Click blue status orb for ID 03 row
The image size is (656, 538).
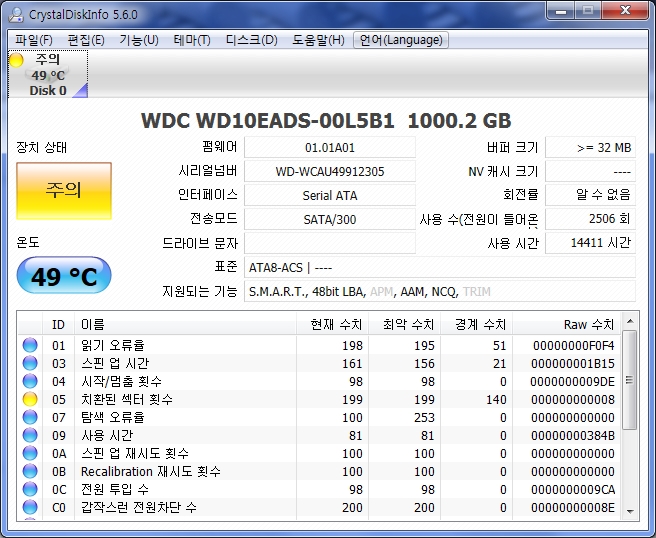[30, 363]
